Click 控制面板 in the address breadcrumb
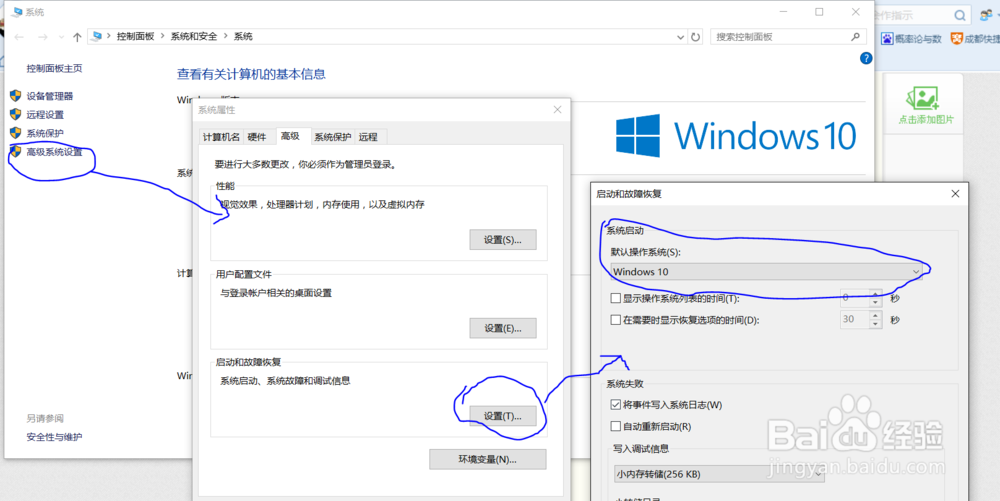 136,37
